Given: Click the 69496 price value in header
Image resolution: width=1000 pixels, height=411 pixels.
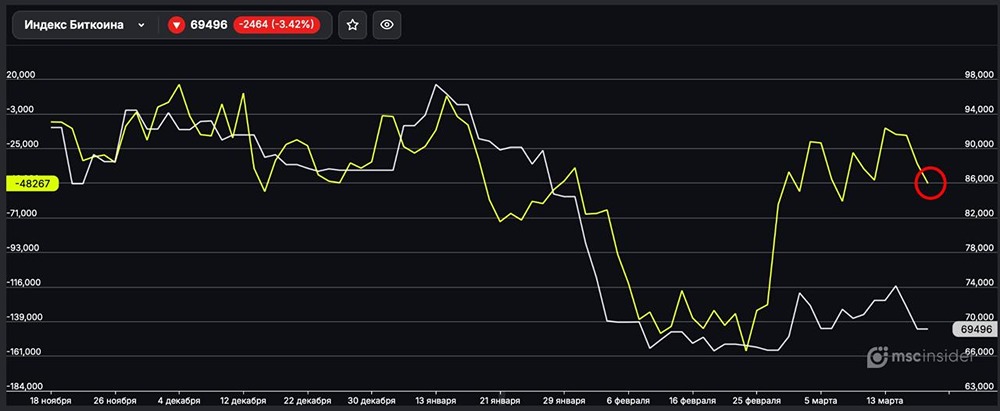Looking at the screenshot, I should (210, 26).
